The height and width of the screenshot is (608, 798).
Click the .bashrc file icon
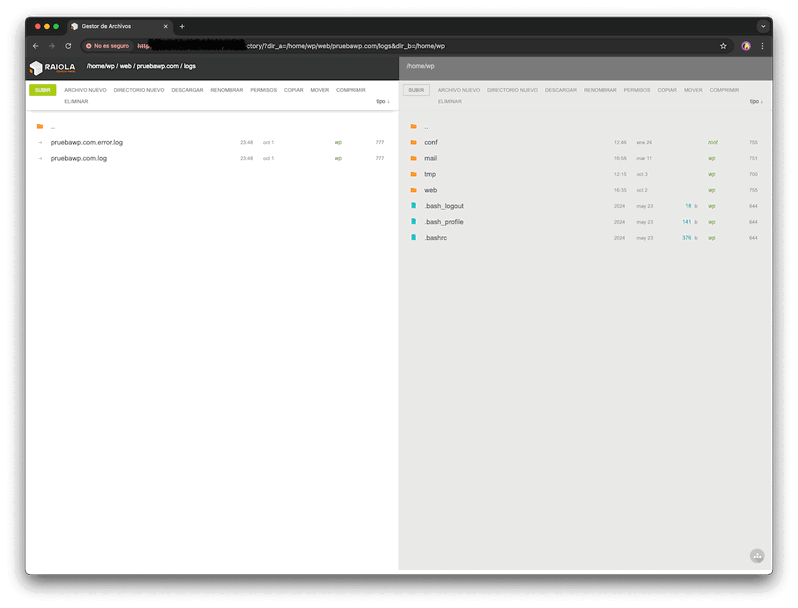[413, 238]
